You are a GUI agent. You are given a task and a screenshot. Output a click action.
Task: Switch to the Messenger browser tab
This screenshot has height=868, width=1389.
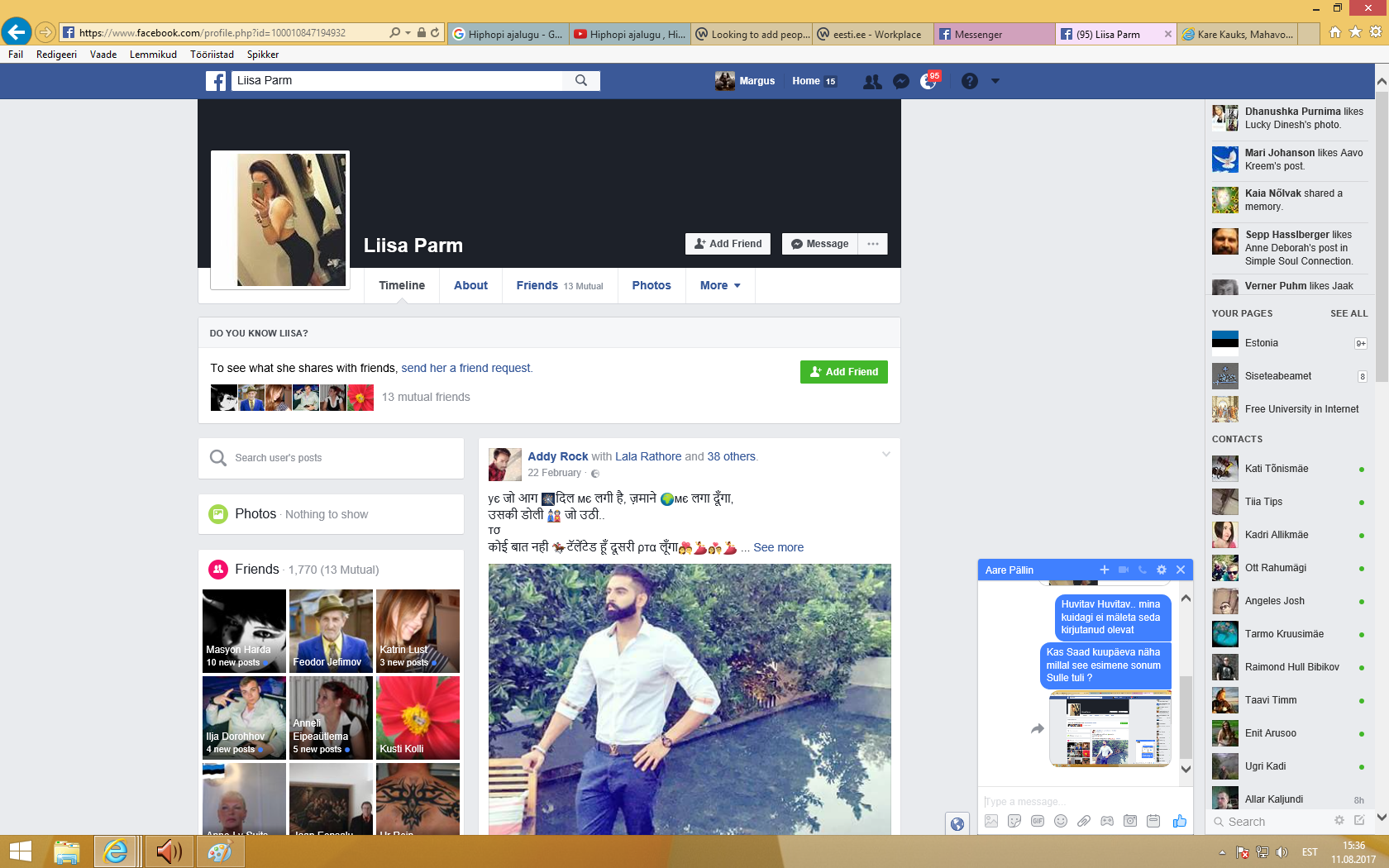(994, 34)
